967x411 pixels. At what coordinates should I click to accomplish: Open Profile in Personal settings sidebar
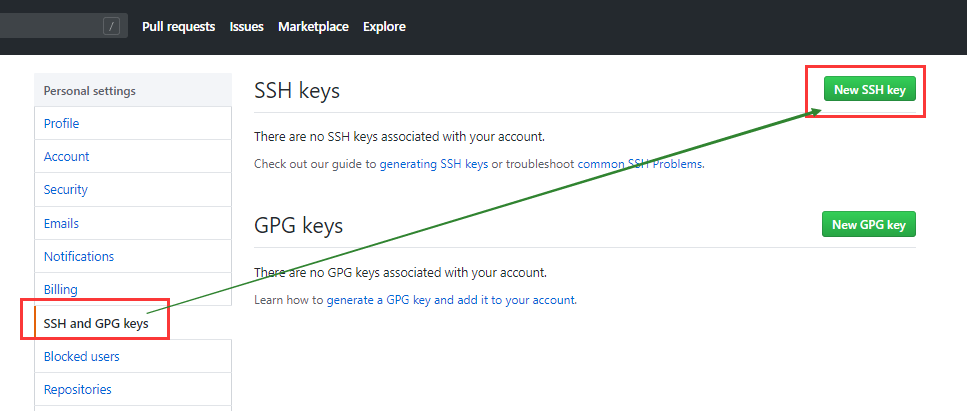coord(62,124)
